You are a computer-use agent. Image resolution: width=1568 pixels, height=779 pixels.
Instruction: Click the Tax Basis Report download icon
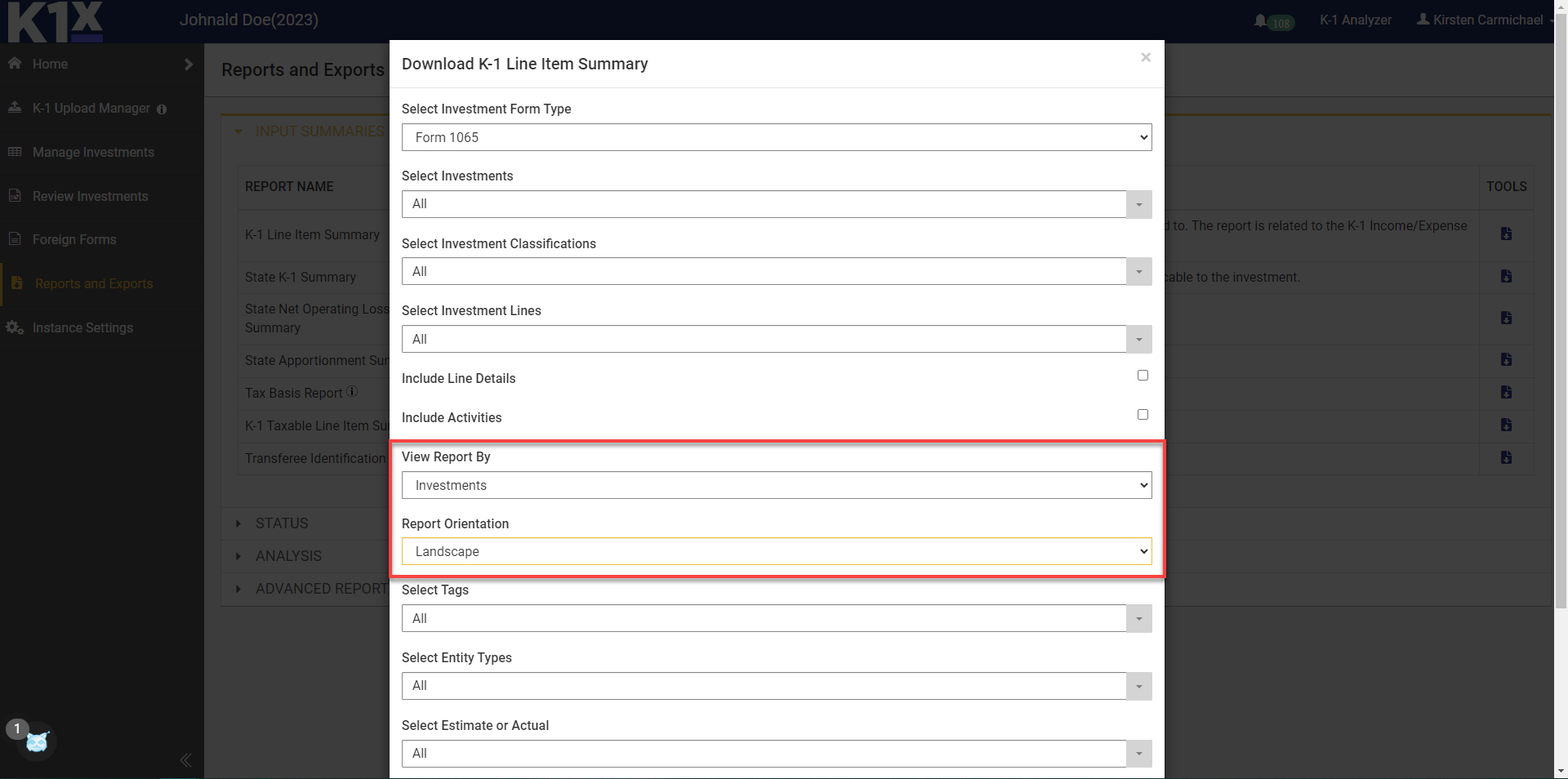point(1506,393)
